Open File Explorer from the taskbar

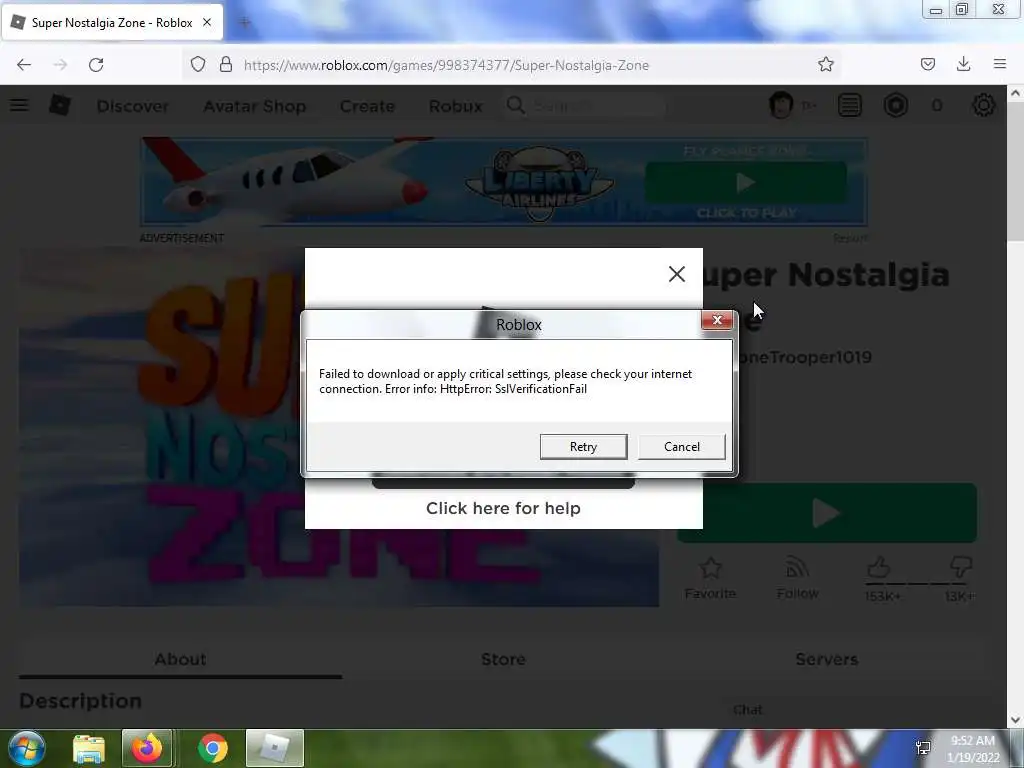(89, 748)
